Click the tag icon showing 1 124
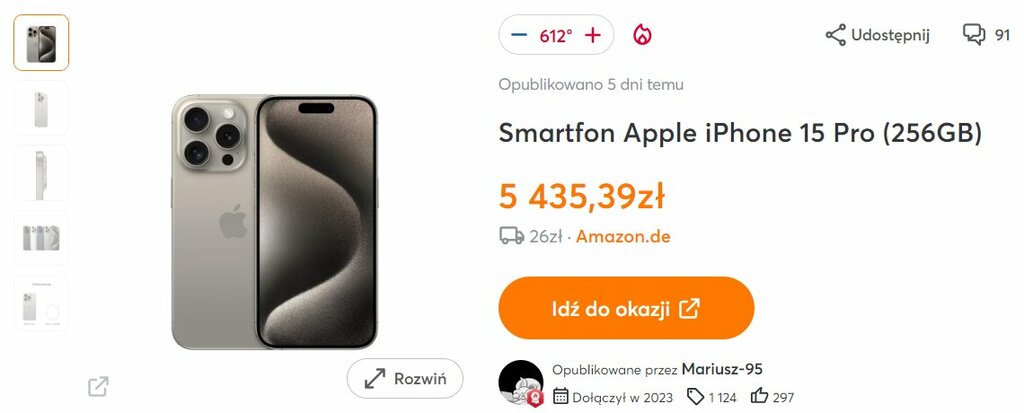The height and width of the screenshot is (413, 1024). point(696,396)
